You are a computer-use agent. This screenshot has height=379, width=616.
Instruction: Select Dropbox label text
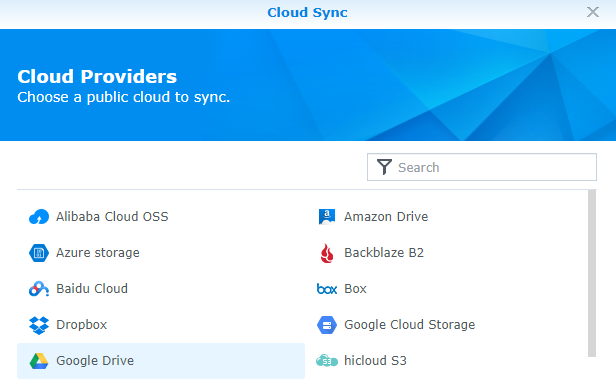coord(81,325)
